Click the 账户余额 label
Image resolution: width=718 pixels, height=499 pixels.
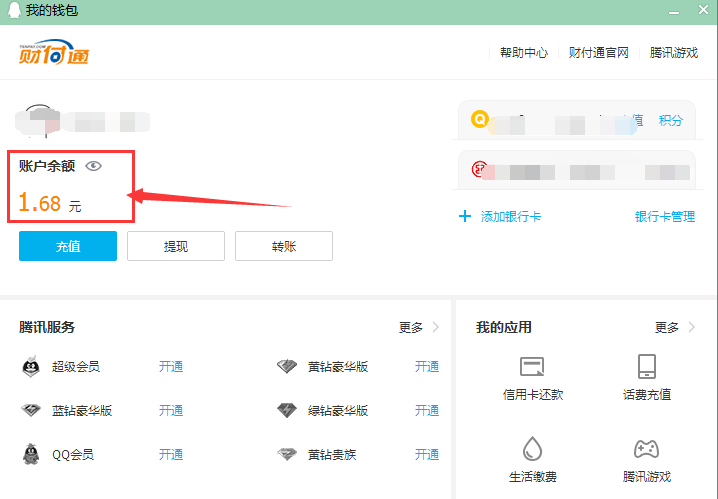[47, 166]
